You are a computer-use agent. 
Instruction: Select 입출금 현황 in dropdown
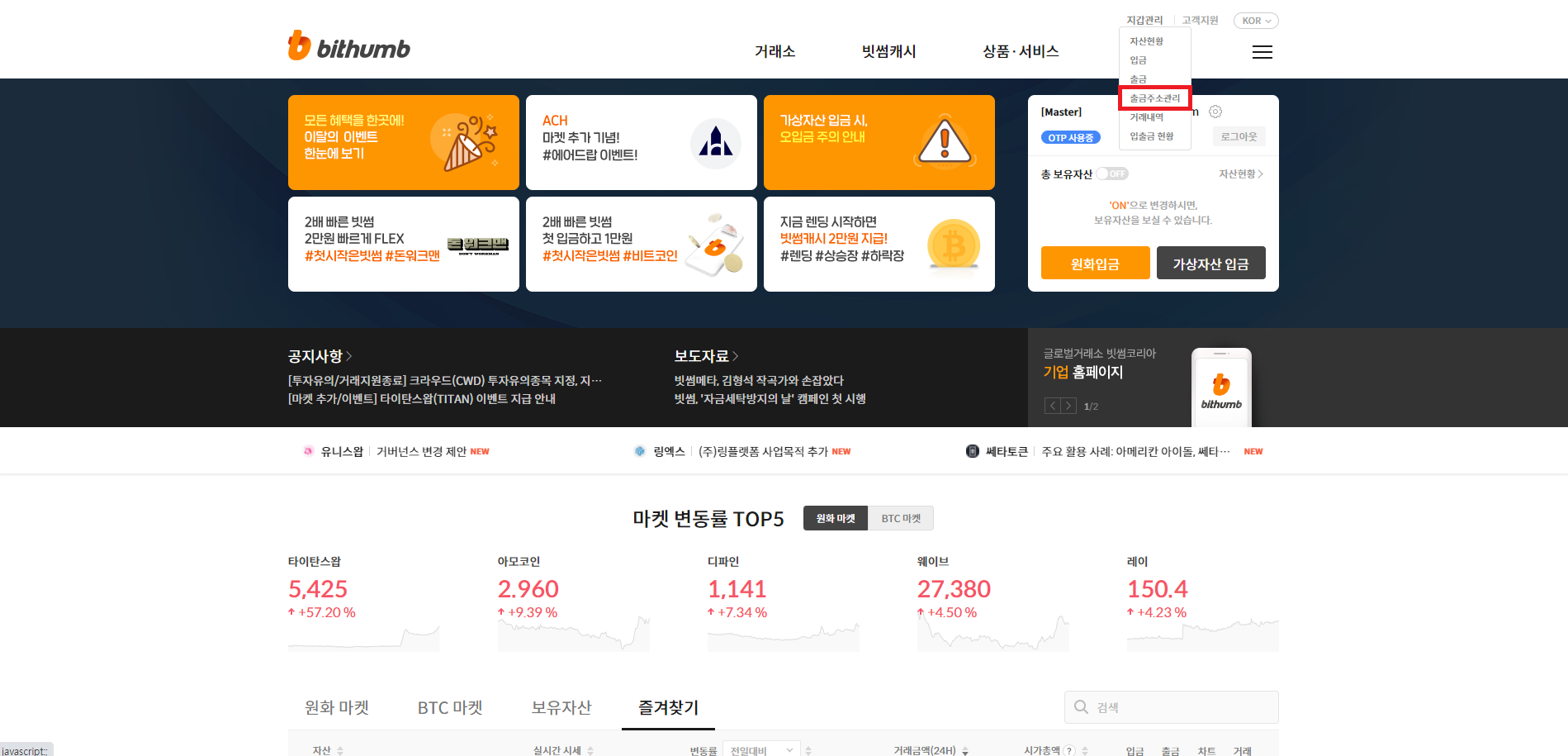[1152, 136]
